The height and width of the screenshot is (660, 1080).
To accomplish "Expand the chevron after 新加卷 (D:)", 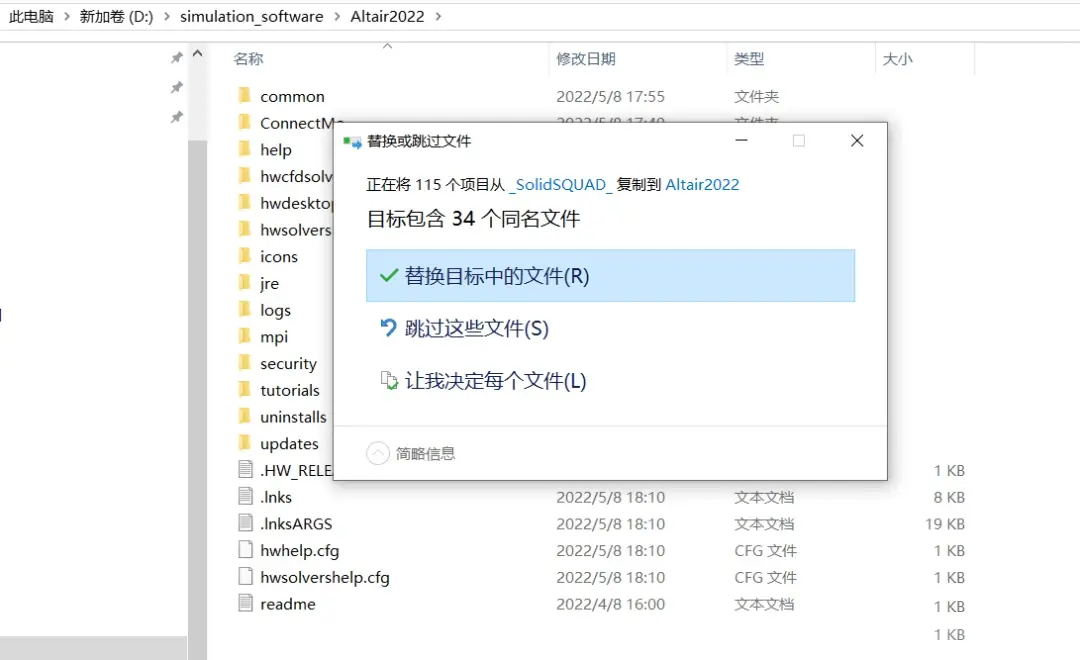I will [x=167, y=17].
